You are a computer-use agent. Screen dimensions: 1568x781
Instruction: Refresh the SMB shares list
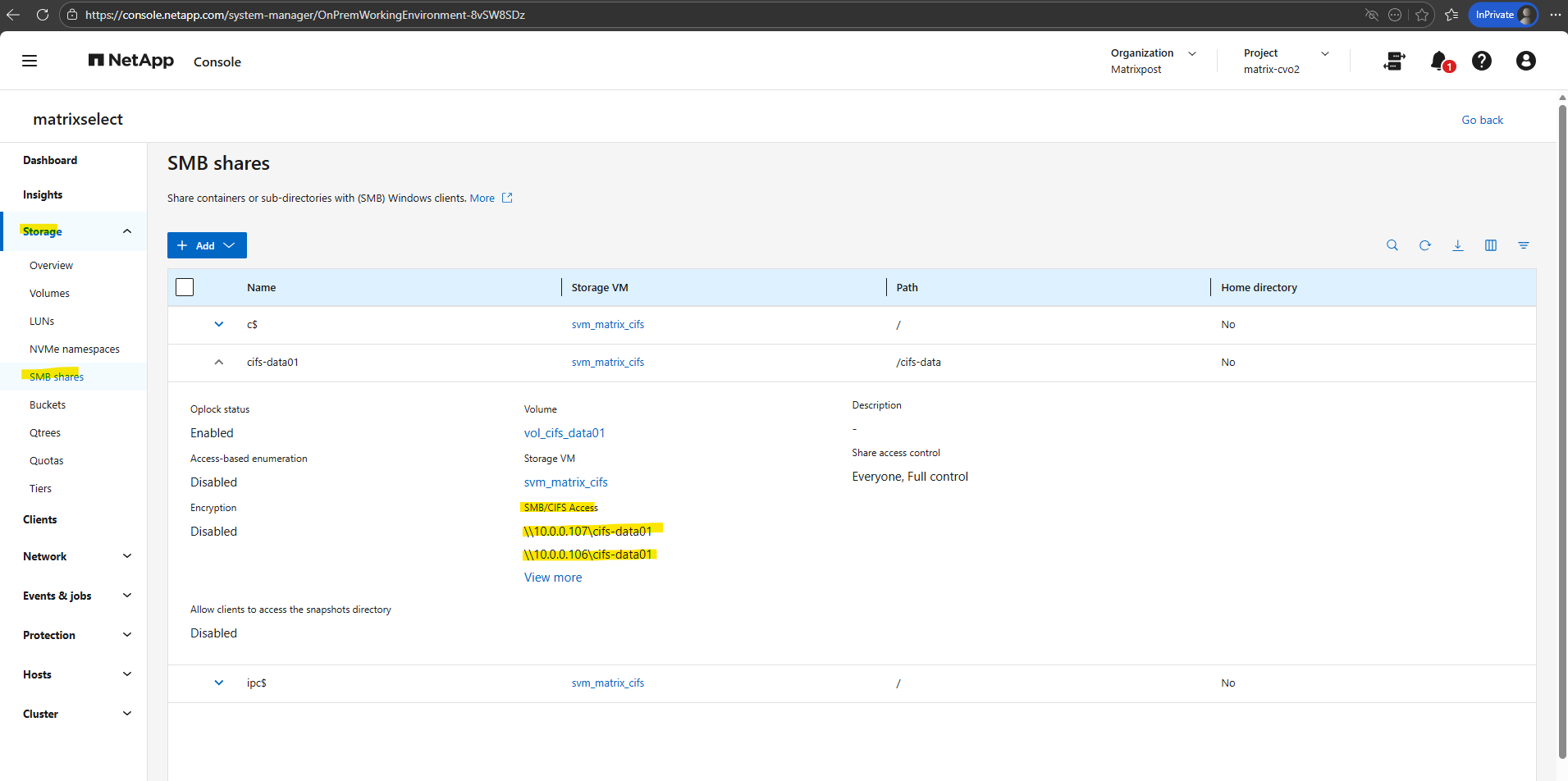coord(1424,245)
